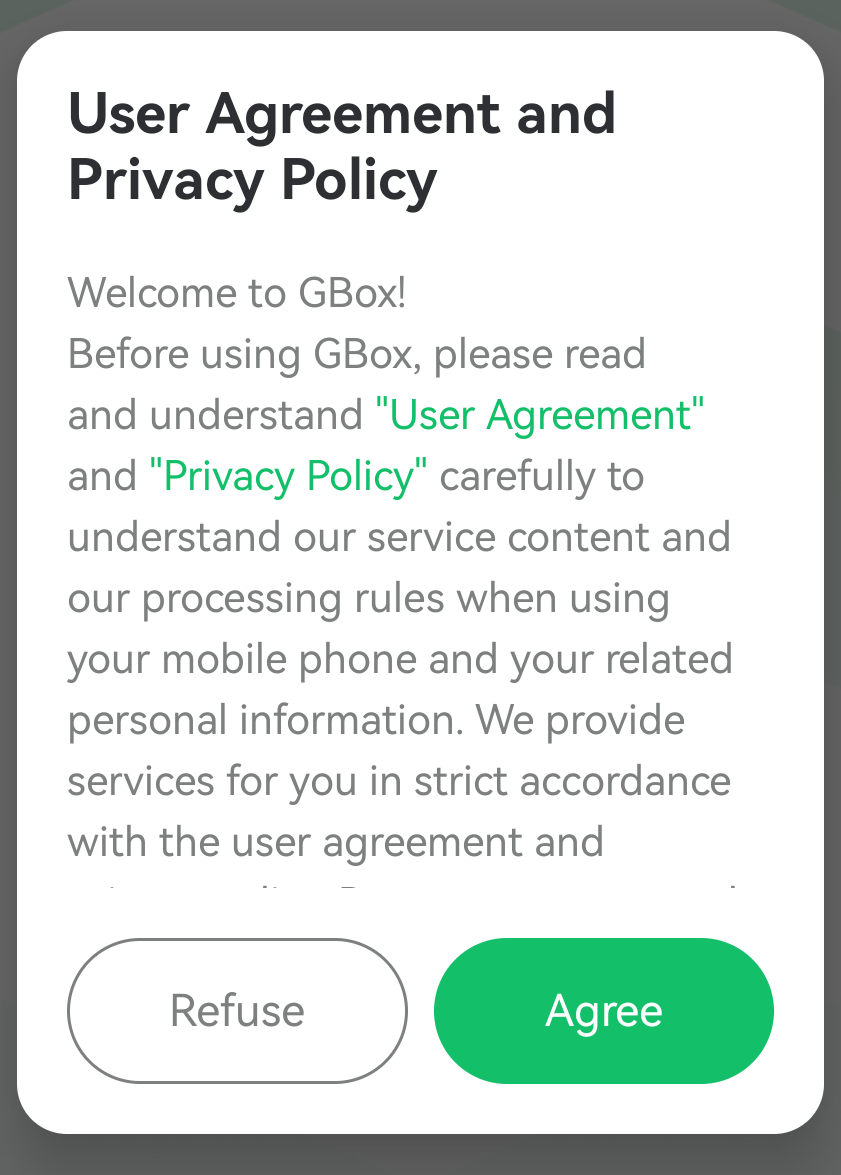Click the "personal information. We provide" line
841x1175 pixels.
click(x=376, y=720)
